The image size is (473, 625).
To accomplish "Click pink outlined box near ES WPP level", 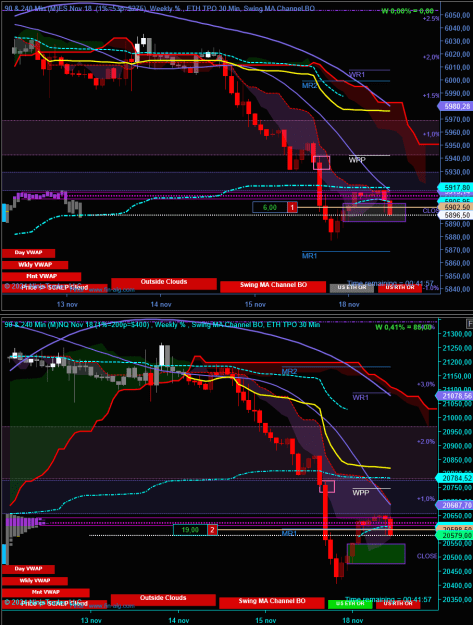I will (x=322, y=163).
